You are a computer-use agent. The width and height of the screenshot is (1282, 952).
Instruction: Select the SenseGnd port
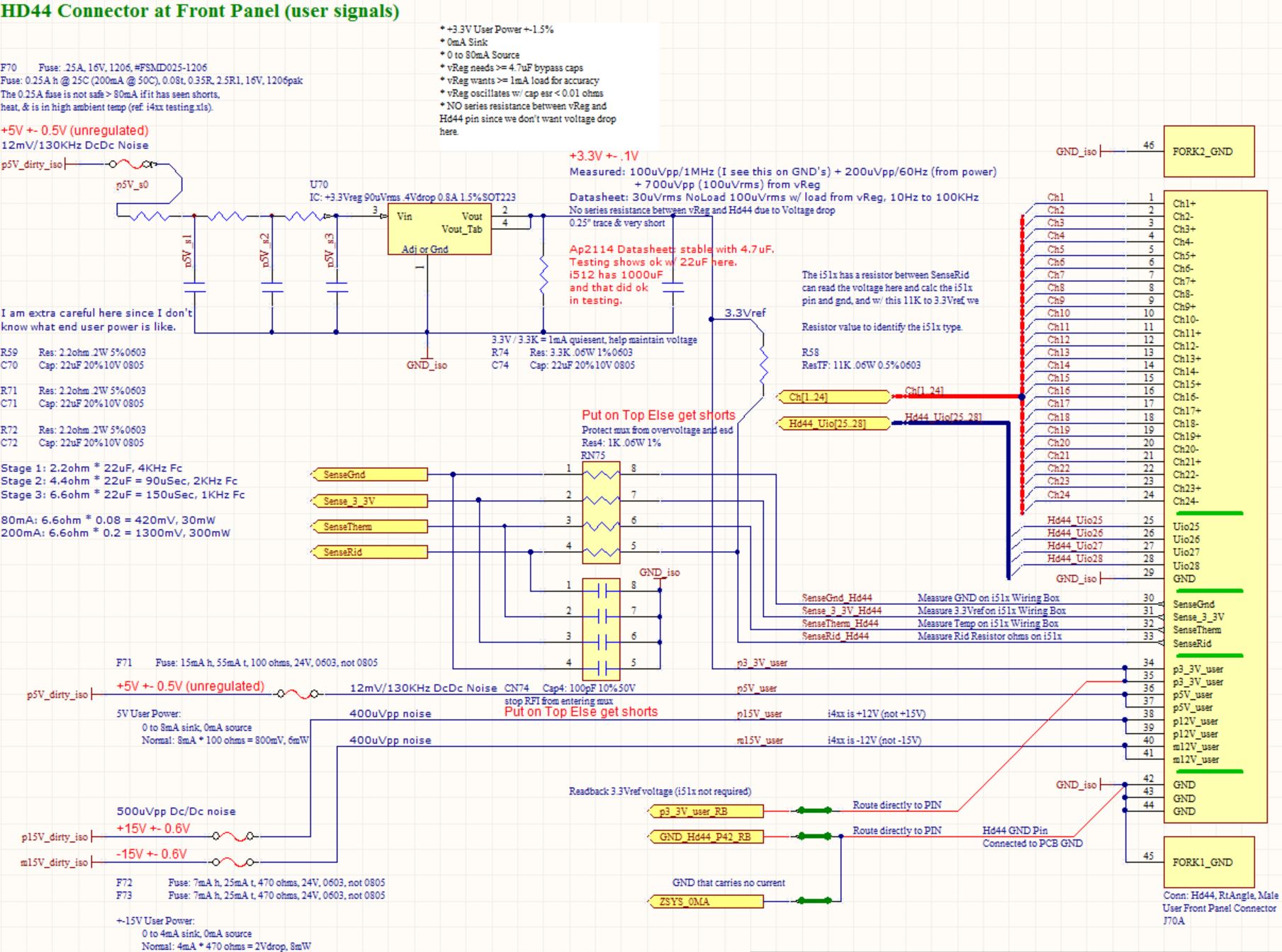370,475
